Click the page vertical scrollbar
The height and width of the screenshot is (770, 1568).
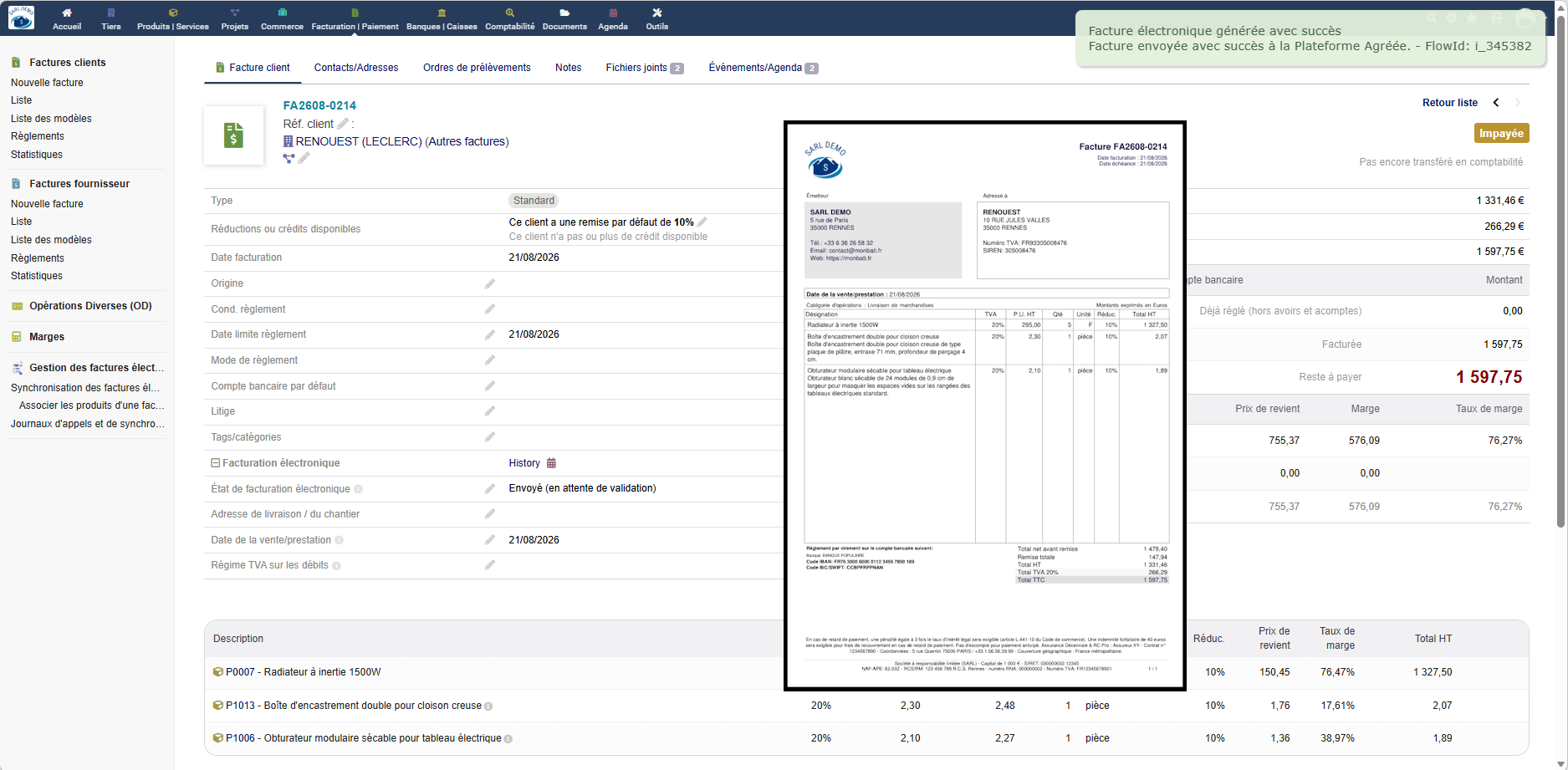click(1560, 272)
